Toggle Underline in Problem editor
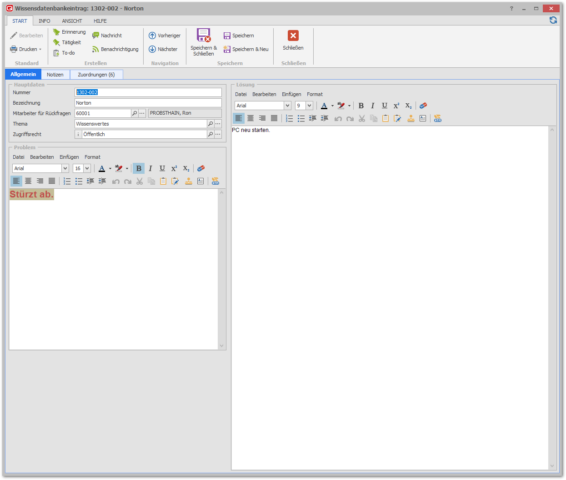566x480 pixels. pos(162,168)
